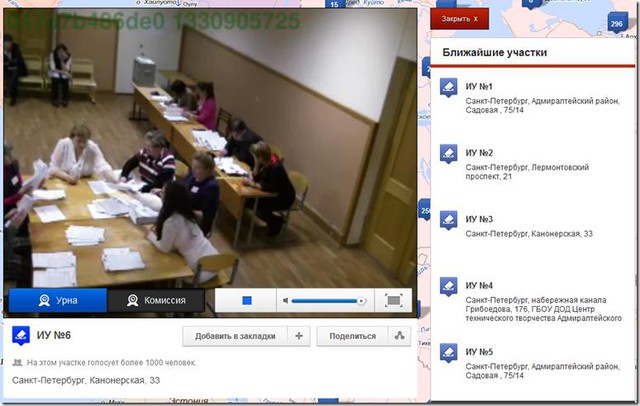Image resolution: width=640 pixels, height=406 pixels.
Task: Click the map cluster marker 296
Action: tap(616, 23)
